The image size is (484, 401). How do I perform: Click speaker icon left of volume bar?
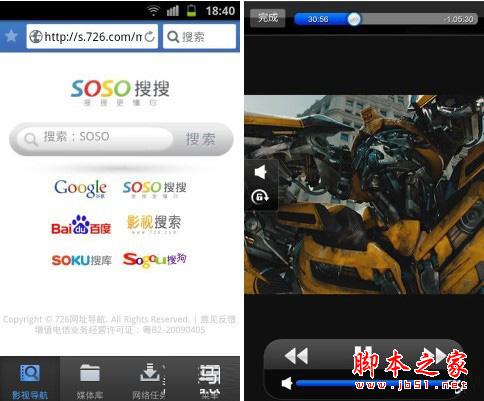click(287, 384)
